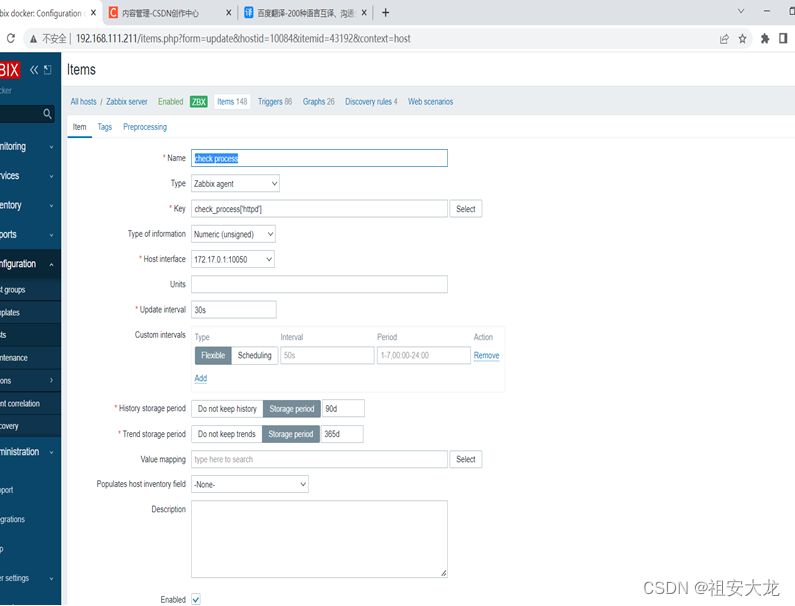Image resolution: width=795 pixels, height=606 pixels.
Task: Switch to the CSDN content management tab
Action: click(171, 13)
